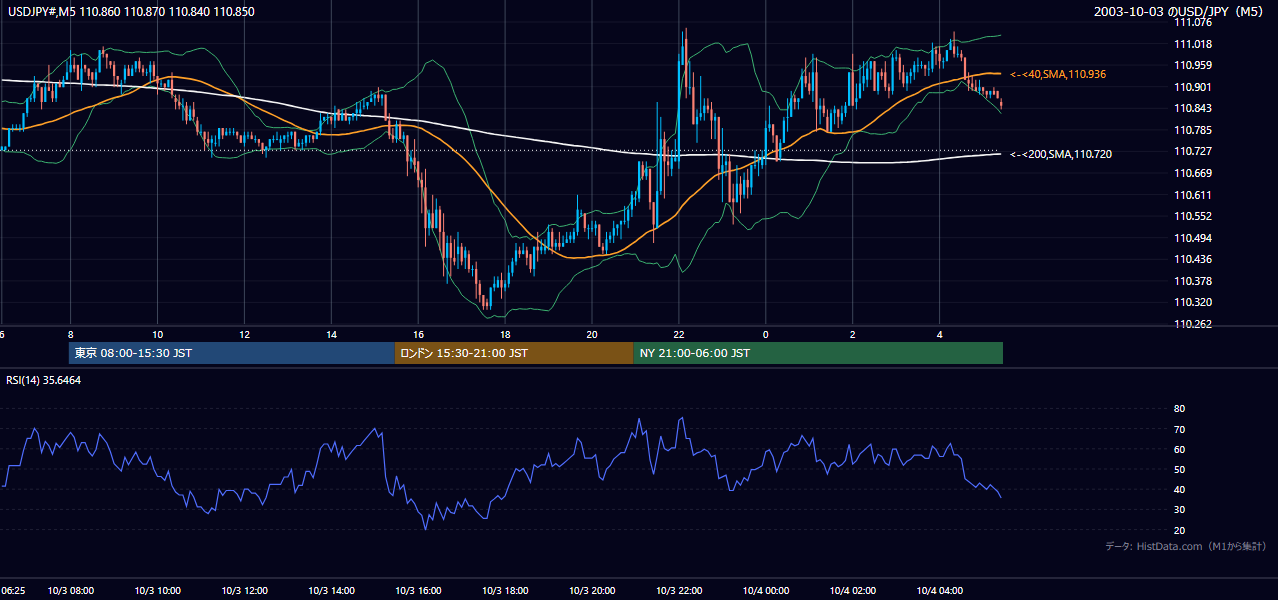Click RSI scale value 50

(x=1179, y=469)
